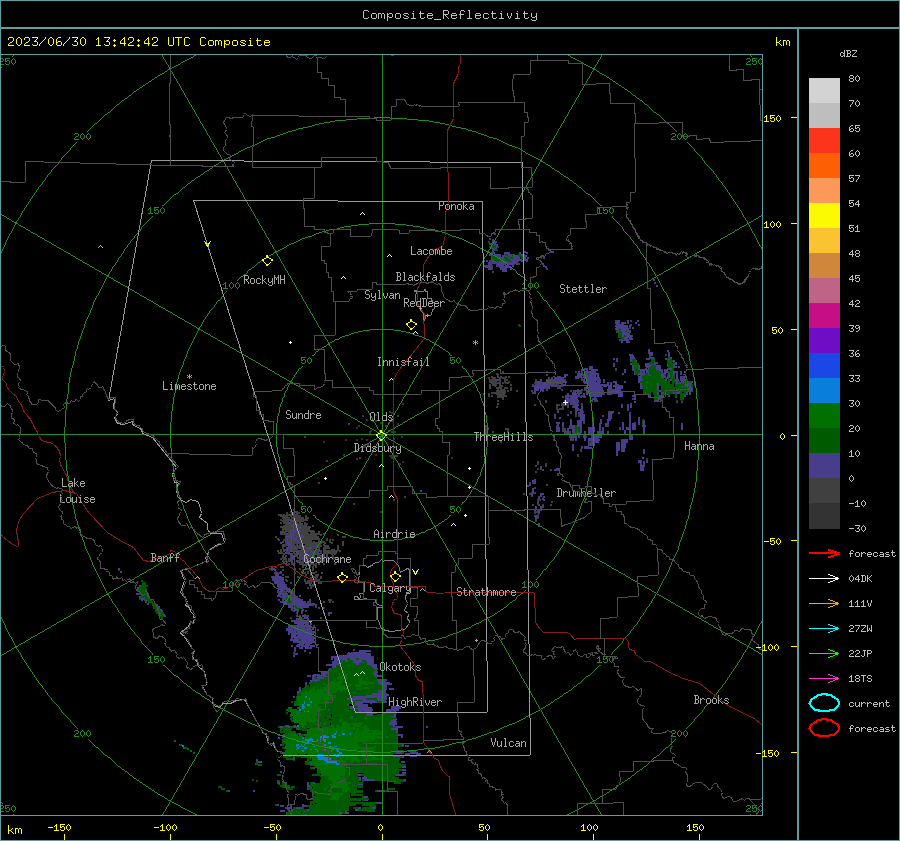Screen dimensions: 900x841
Task: Click the Sylvan label
Action: [382, 295]
